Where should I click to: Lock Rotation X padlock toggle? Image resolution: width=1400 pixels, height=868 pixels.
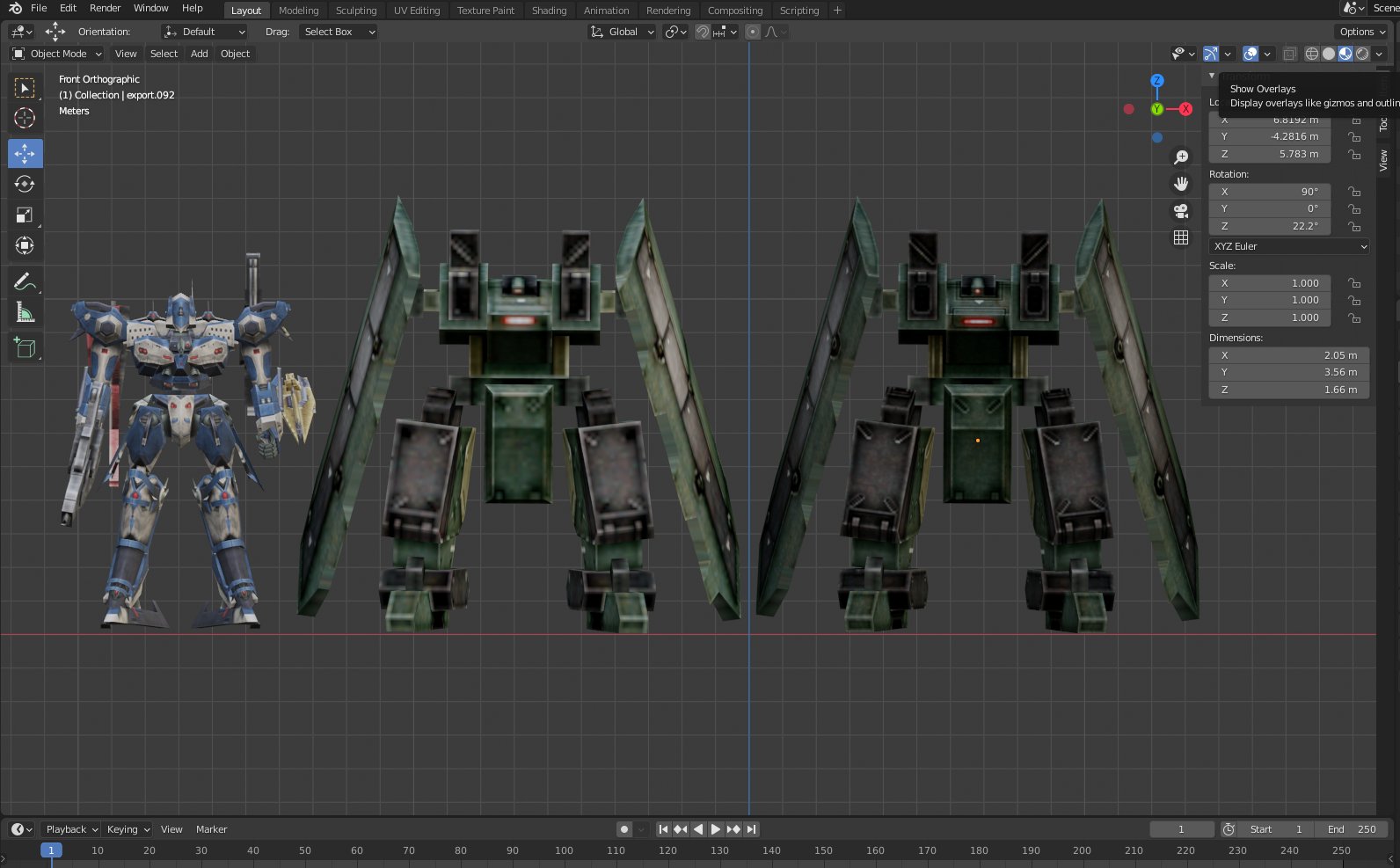click(1355, 192)
